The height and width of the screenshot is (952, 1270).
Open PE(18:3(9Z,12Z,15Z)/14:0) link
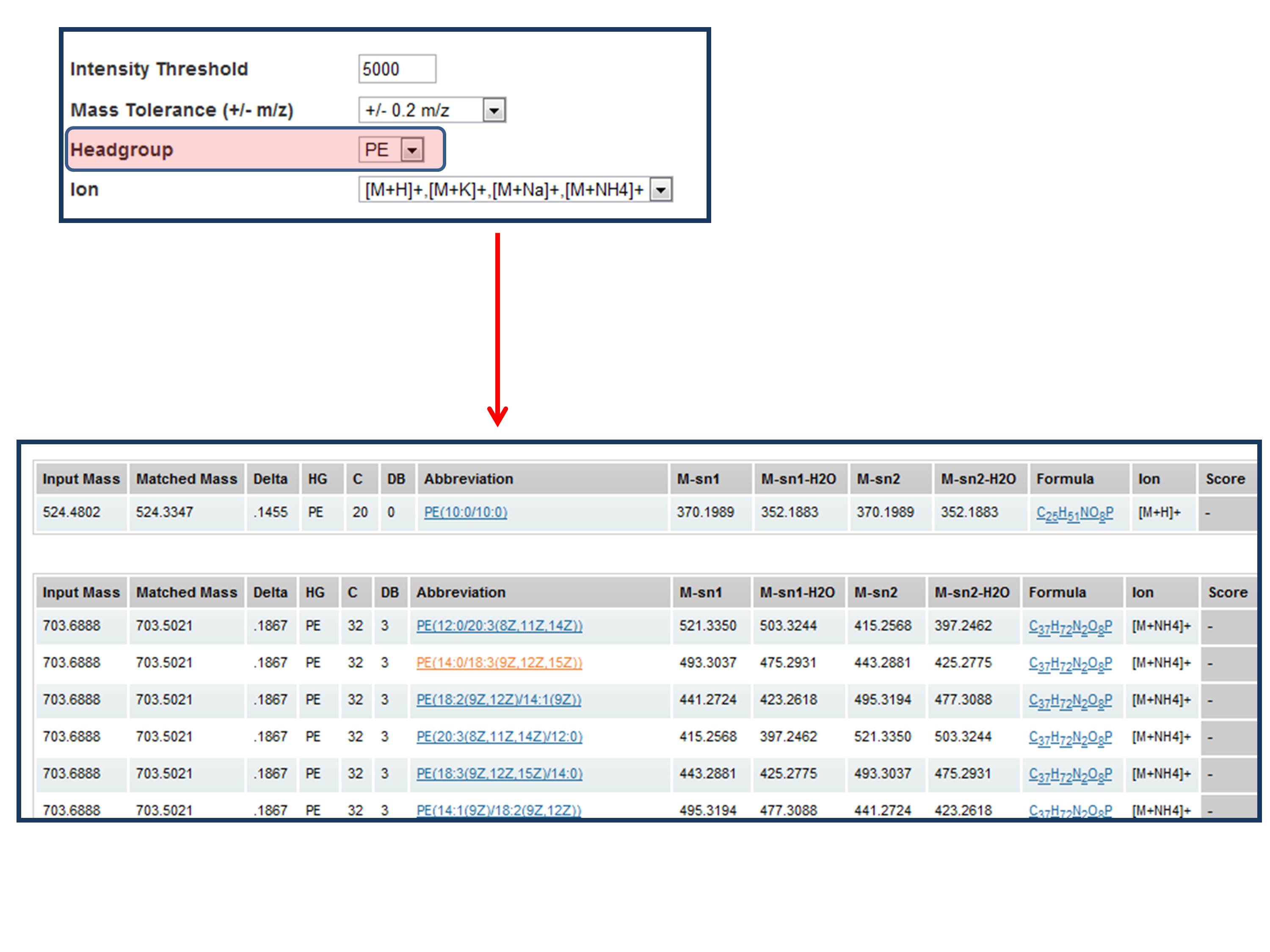pos(499,773)
